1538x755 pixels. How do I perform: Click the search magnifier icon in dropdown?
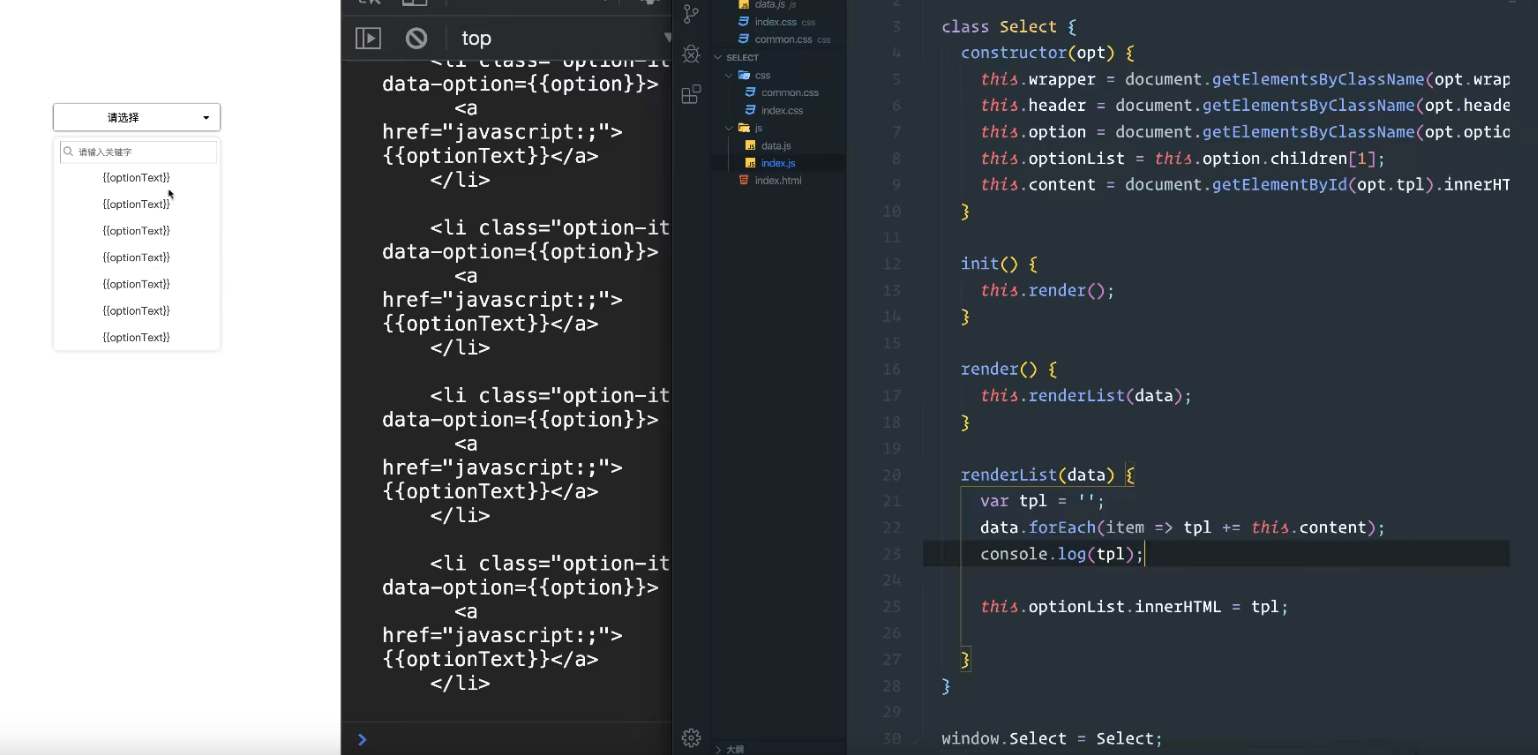68,152
